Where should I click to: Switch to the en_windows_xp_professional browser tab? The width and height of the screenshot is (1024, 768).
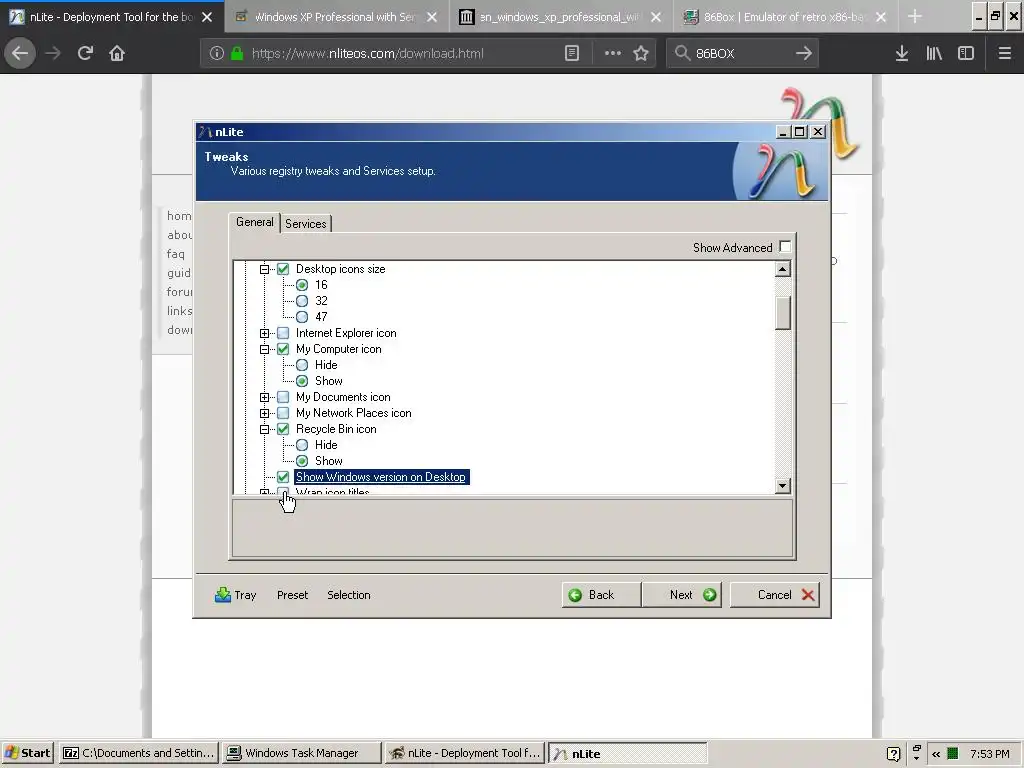562,17
